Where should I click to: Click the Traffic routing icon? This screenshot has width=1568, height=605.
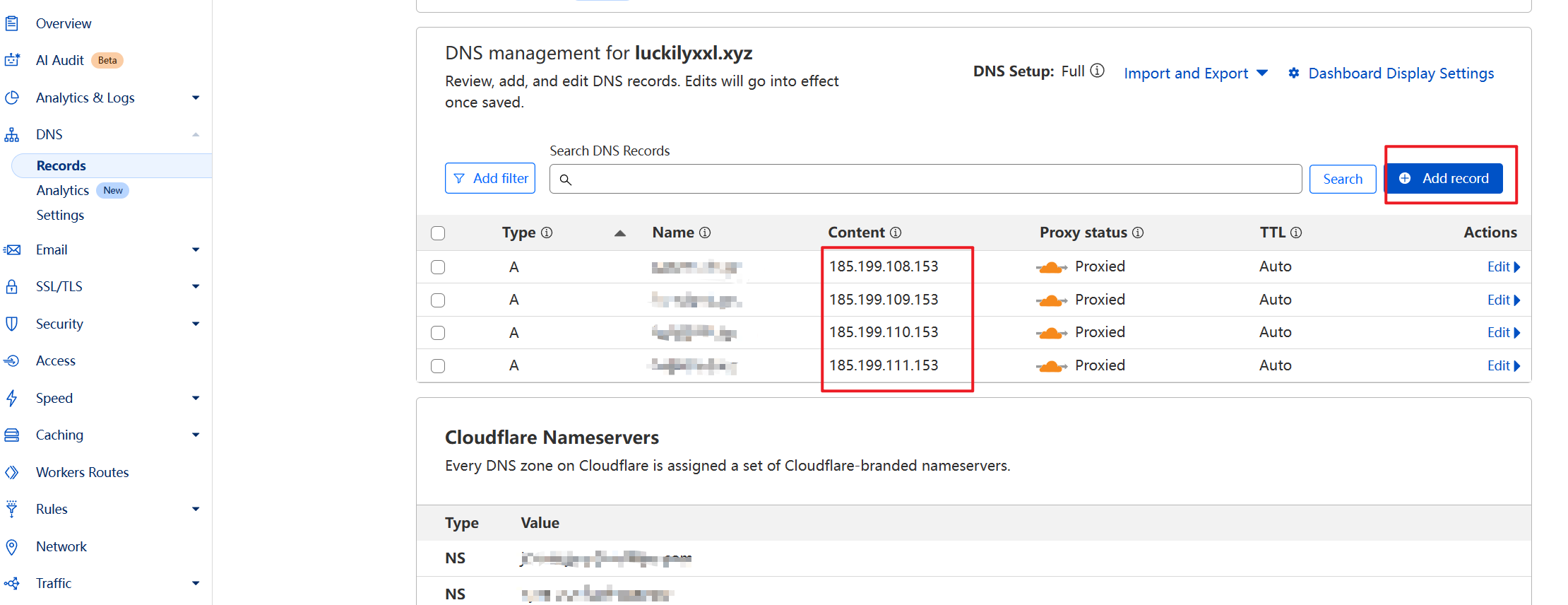click(x=11, y=583)
